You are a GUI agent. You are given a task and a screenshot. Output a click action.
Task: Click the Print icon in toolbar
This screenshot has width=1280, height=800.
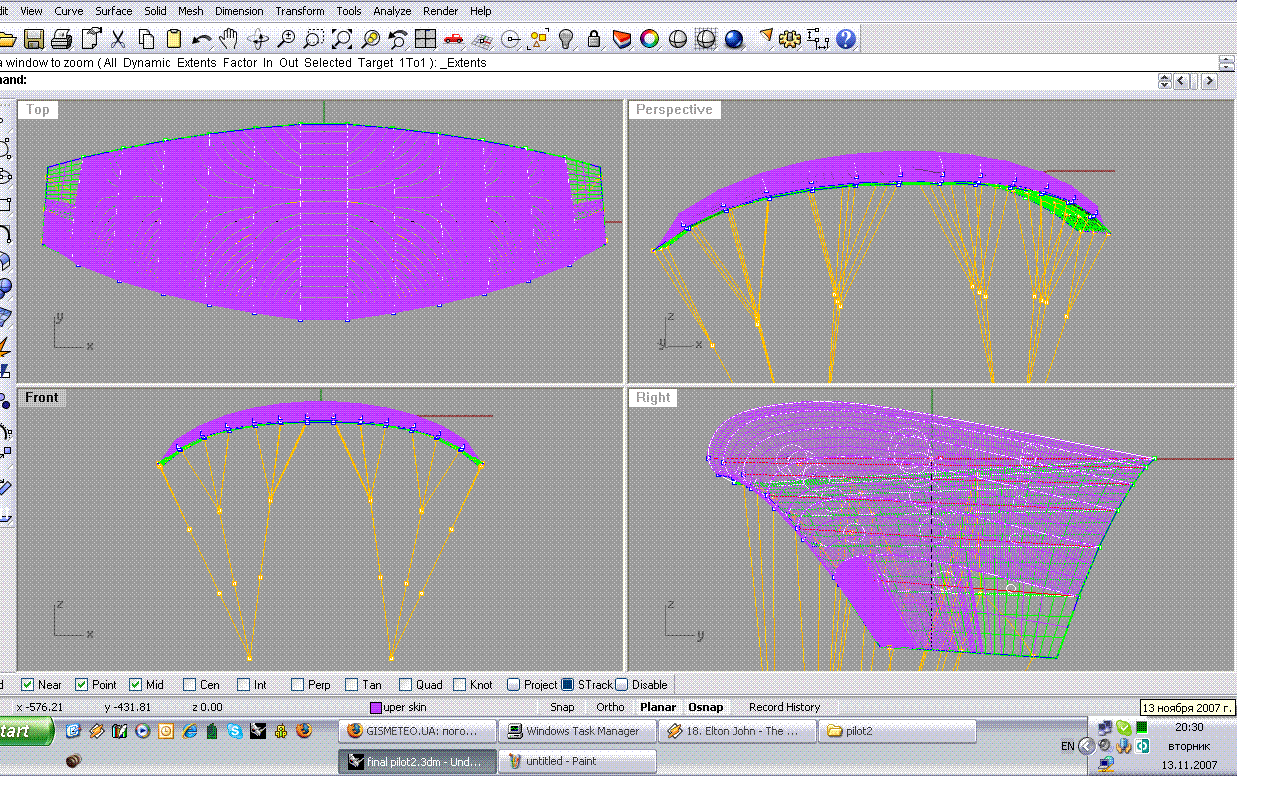61,40
